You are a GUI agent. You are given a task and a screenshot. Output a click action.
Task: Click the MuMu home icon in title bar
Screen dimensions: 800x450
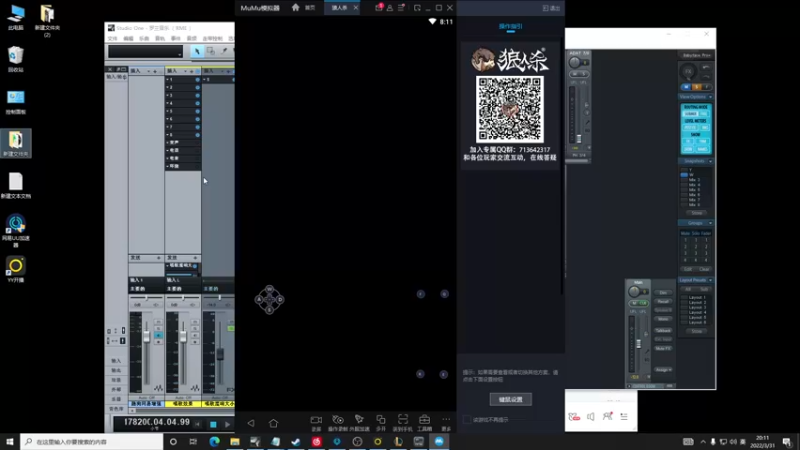(x=295, y=8)
